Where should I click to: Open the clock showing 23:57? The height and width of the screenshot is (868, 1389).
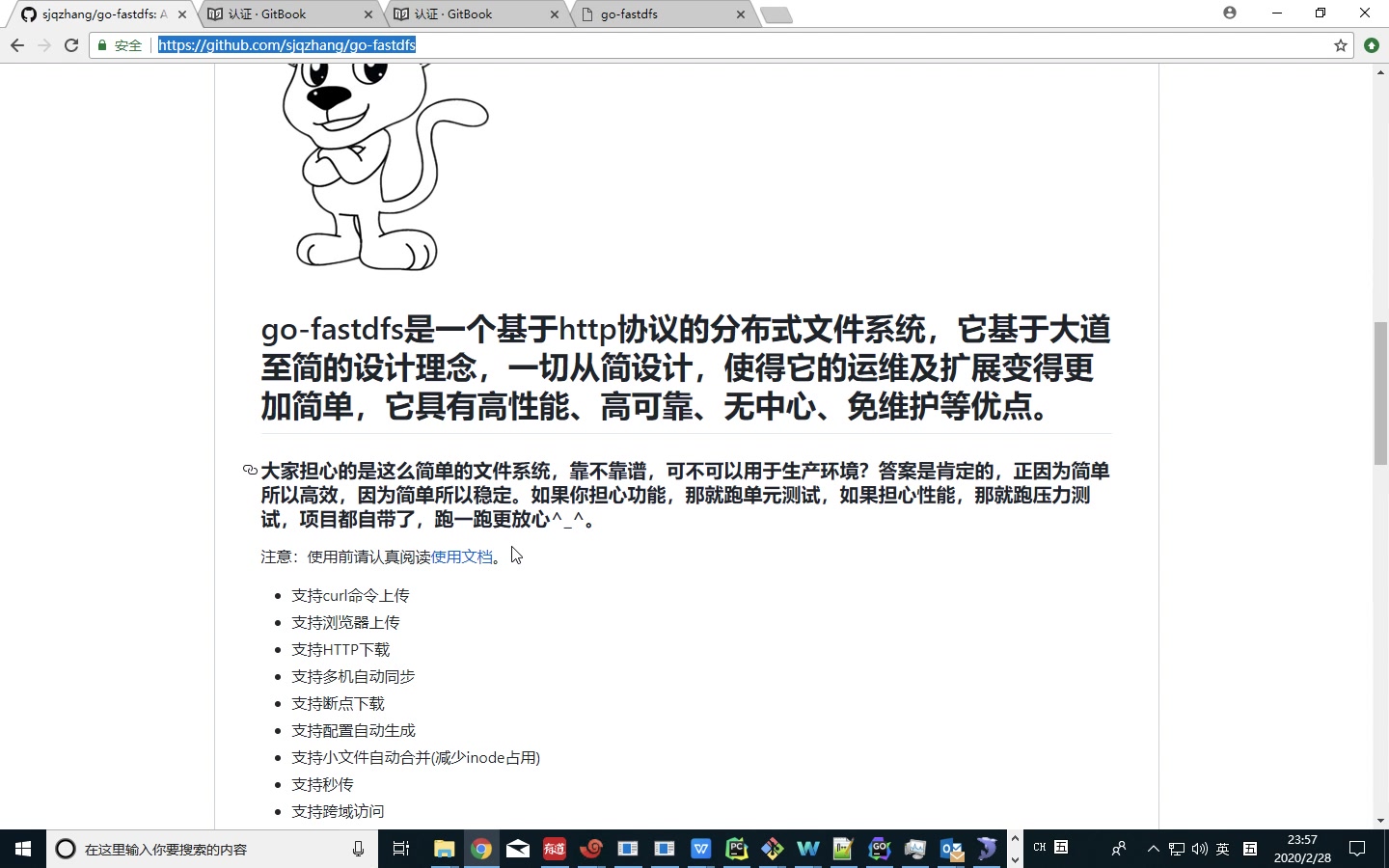click(1302, 849)
